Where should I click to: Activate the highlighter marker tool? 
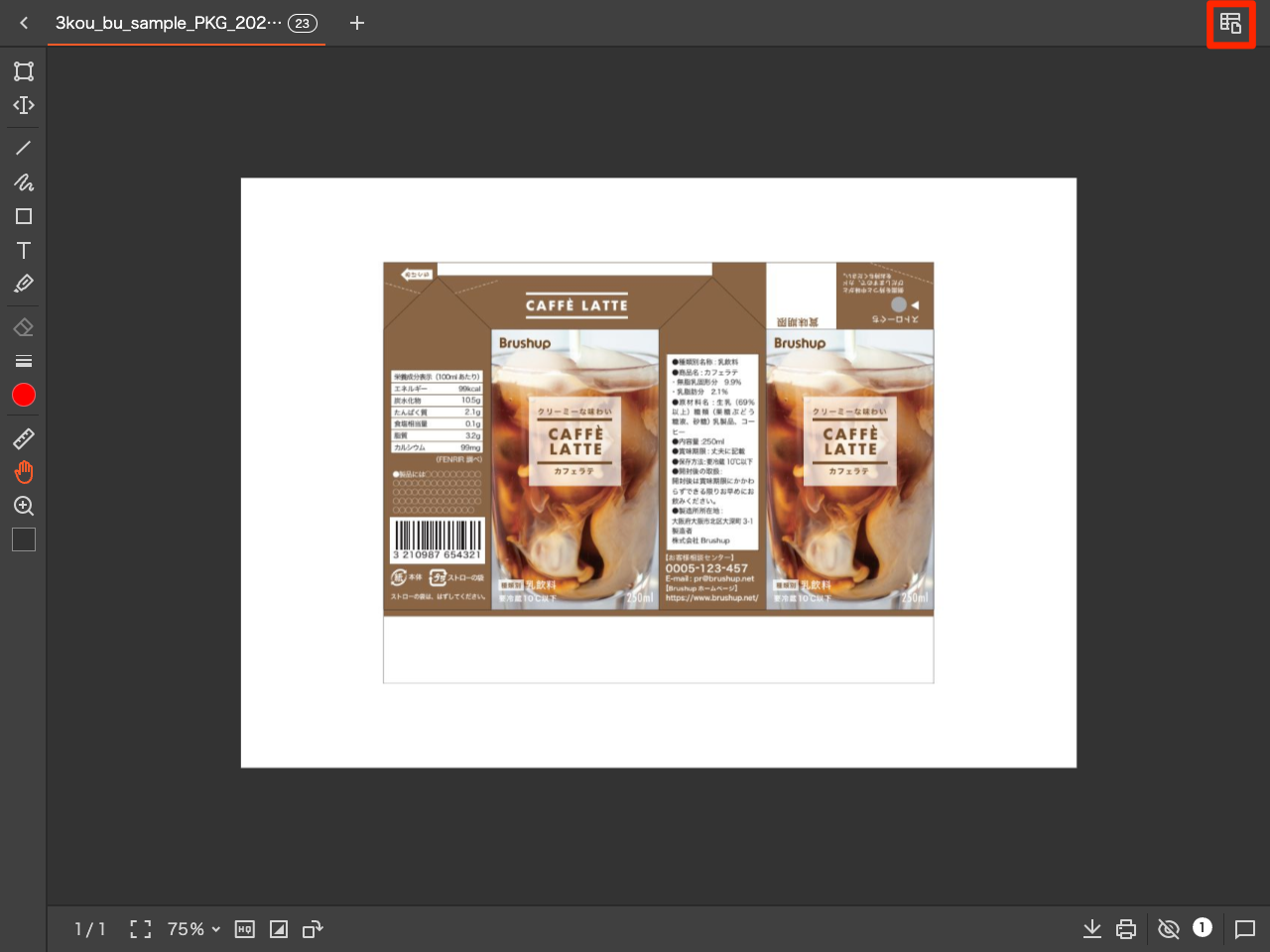24,285
